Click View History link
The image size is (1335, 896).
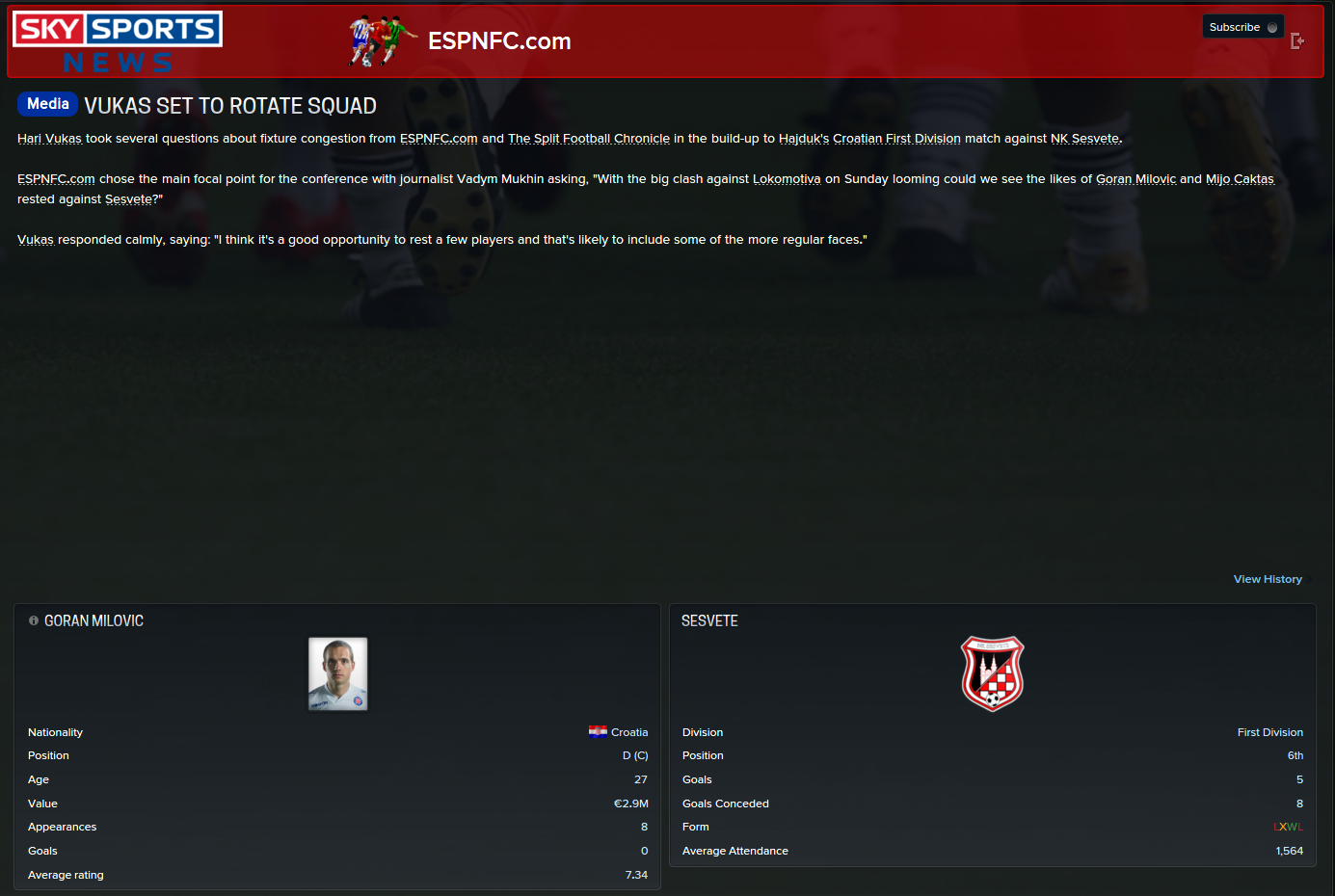point(1268,579)
